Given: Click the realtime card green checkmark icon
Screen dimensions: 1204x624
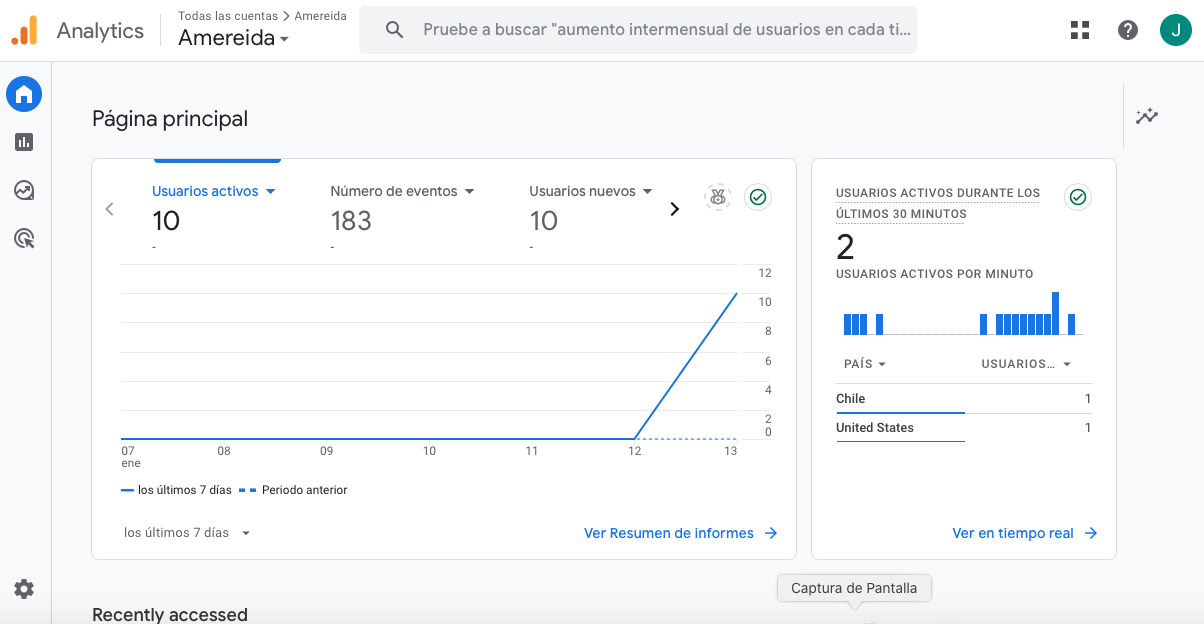Looking at the screenshot, I should tap(1077, 197).
